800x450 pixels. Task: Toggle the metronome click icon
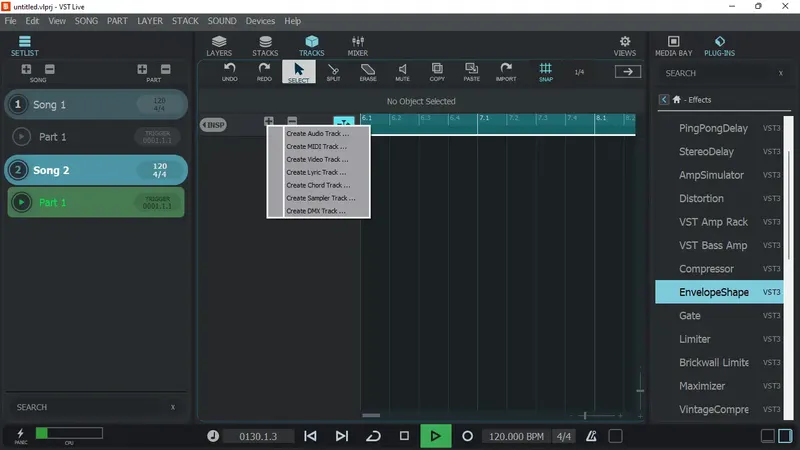(591, 436)
